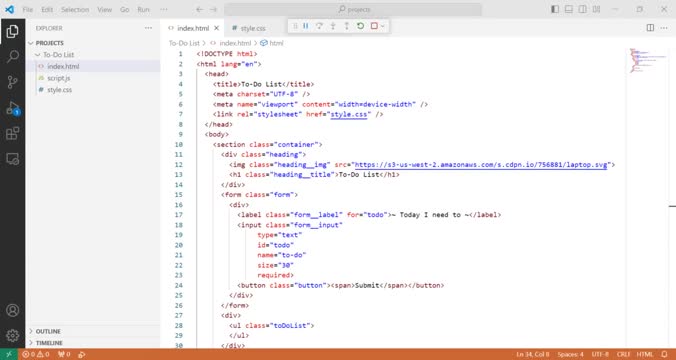
Task: Switch to the style.css tab
Action: (x=253, y=28)
